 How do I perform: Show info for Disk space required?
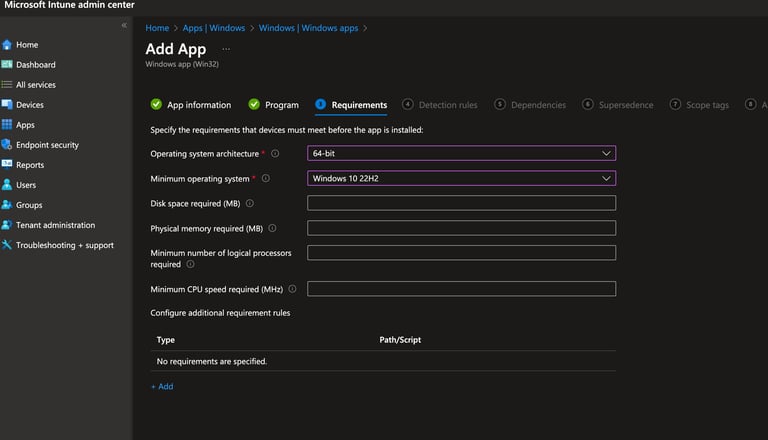click(250, 203)
